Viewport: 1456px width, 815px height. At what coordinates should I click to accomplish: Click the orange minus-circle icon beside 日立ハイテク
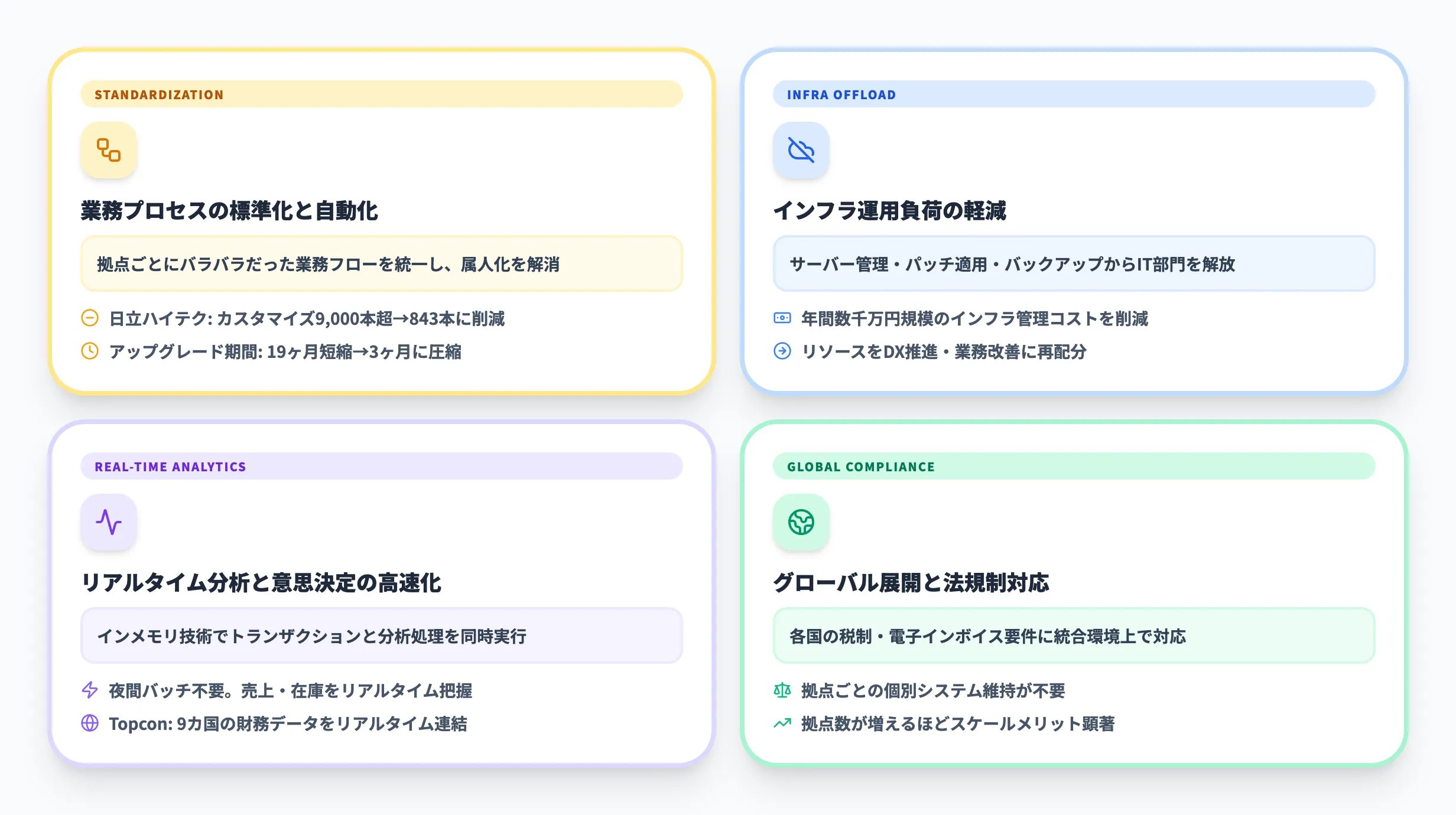point(90,318)
